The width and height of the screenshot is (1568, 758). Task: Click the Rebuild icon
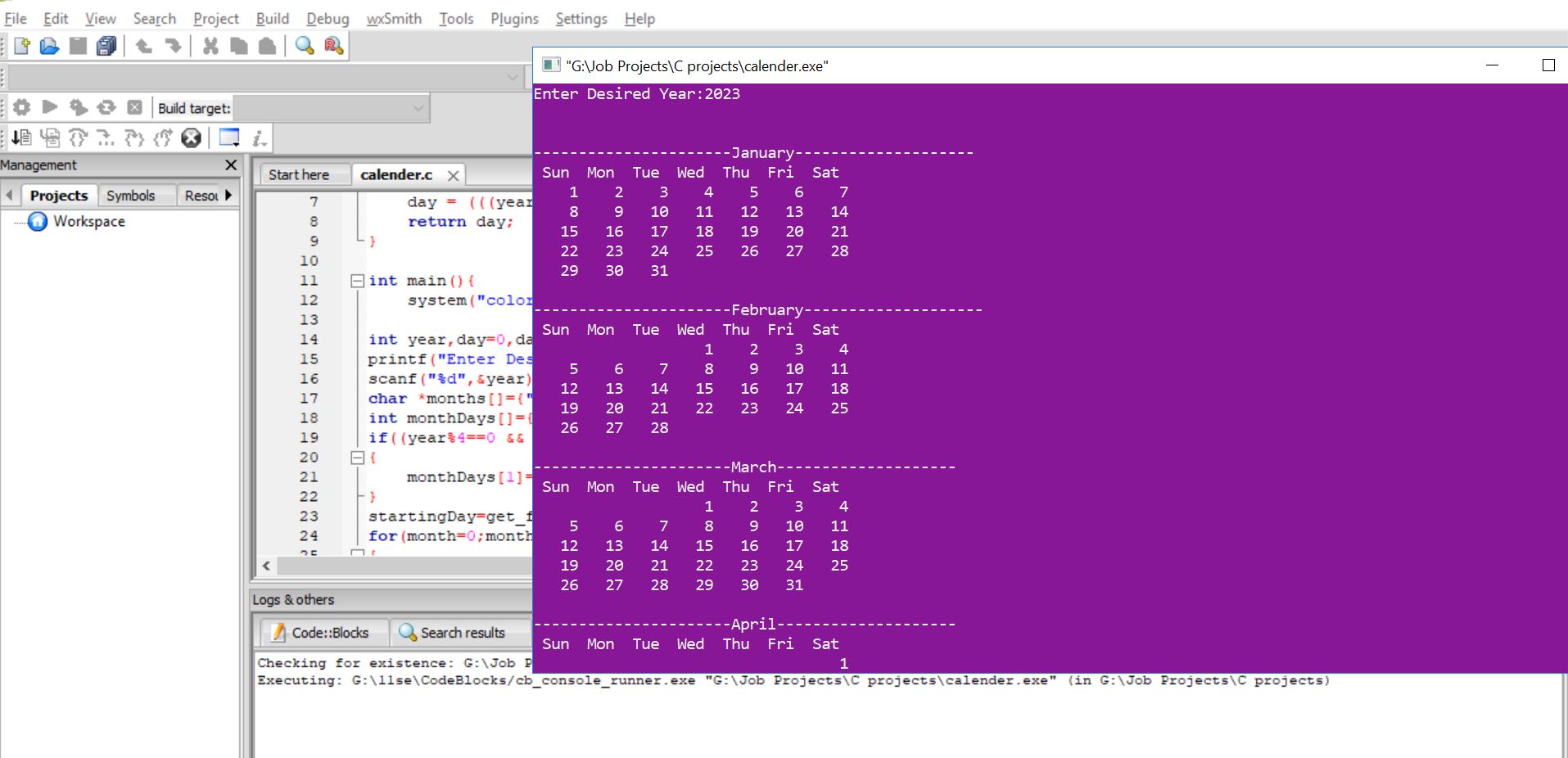pyautogui.click(x=106, y=107)
